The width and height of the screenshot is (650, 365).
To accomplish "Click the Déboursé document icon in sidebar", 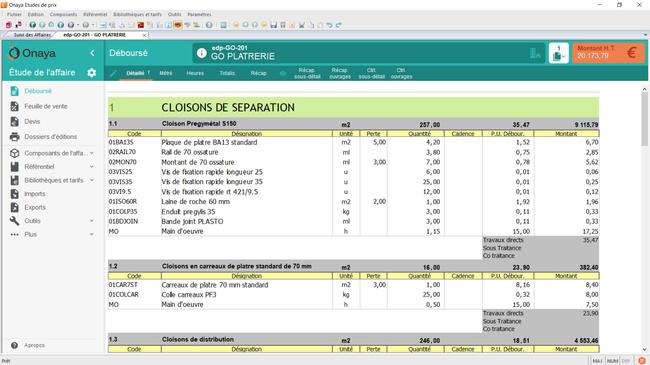I will click(15, 91).
